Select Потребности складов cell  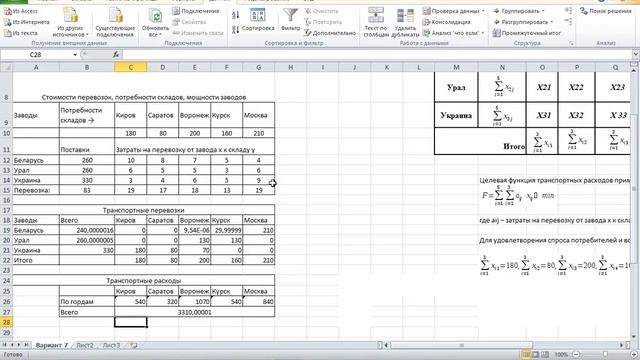point(87,115)
